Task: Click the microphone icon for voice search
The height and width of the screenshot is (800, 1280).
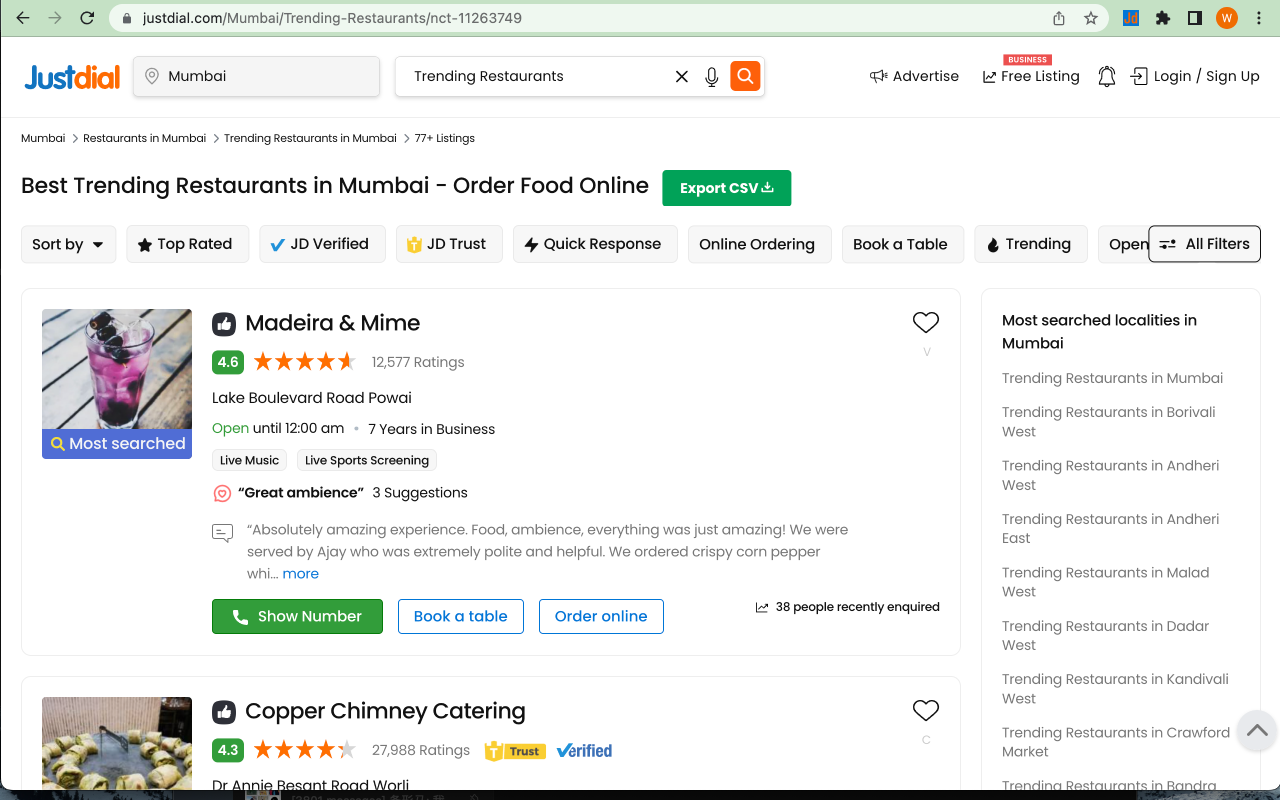Action: [x=711, y=76]
